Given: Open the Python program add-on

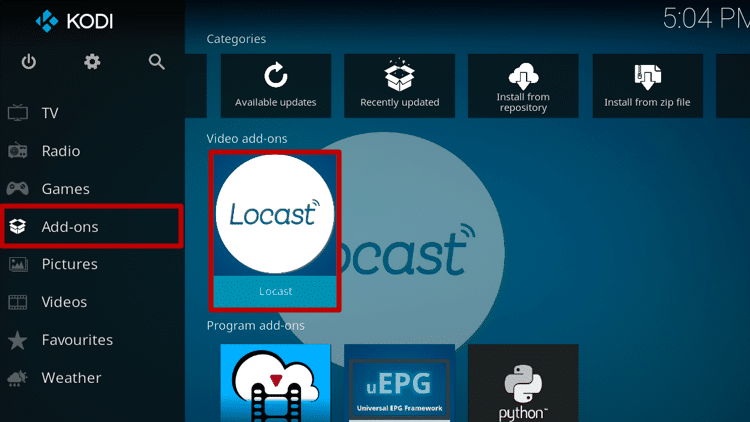Looking at the screenshot, I should (523, 383).
